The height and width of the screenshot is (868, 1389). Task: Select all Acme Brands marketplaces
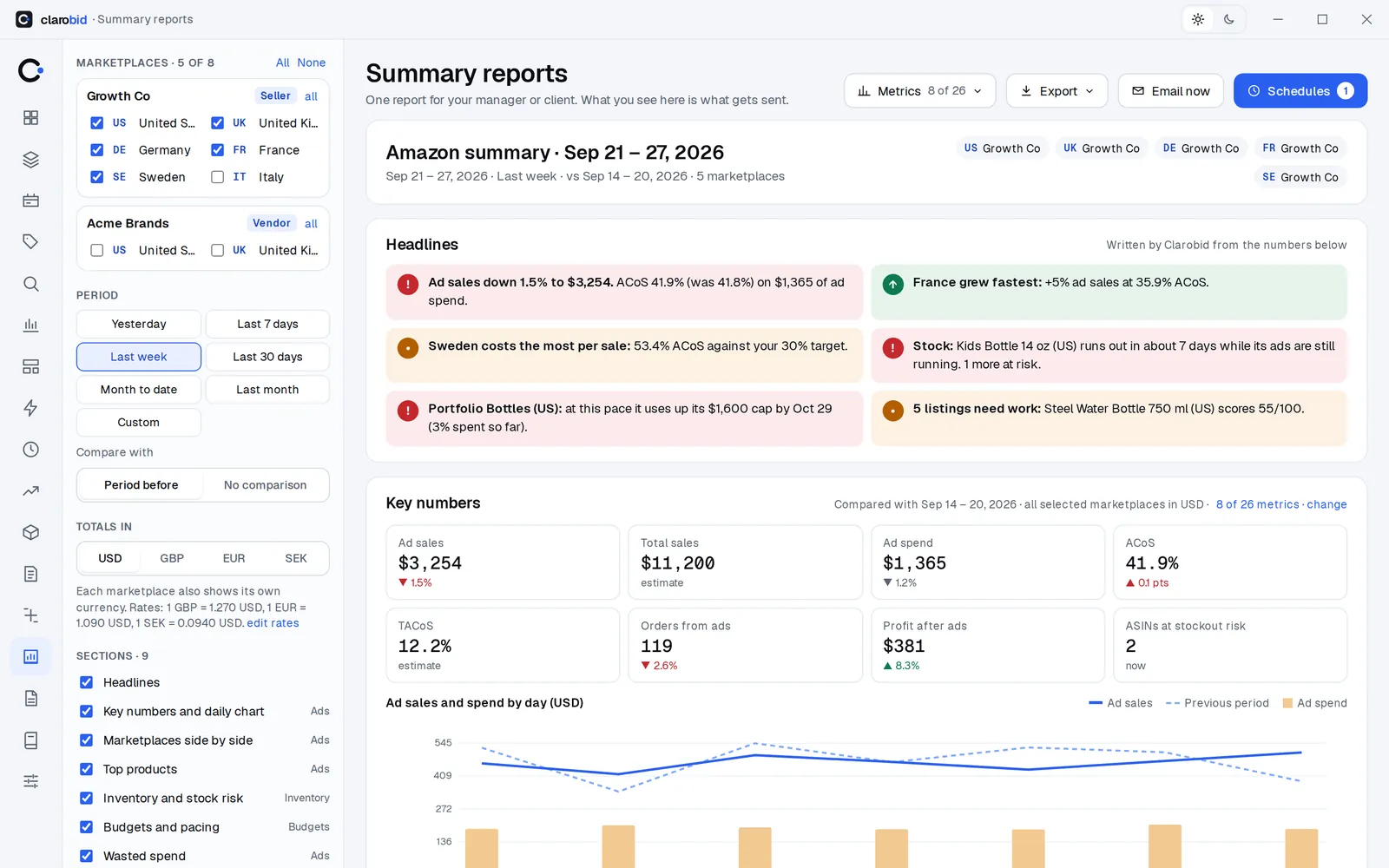[x=311, y=223]
